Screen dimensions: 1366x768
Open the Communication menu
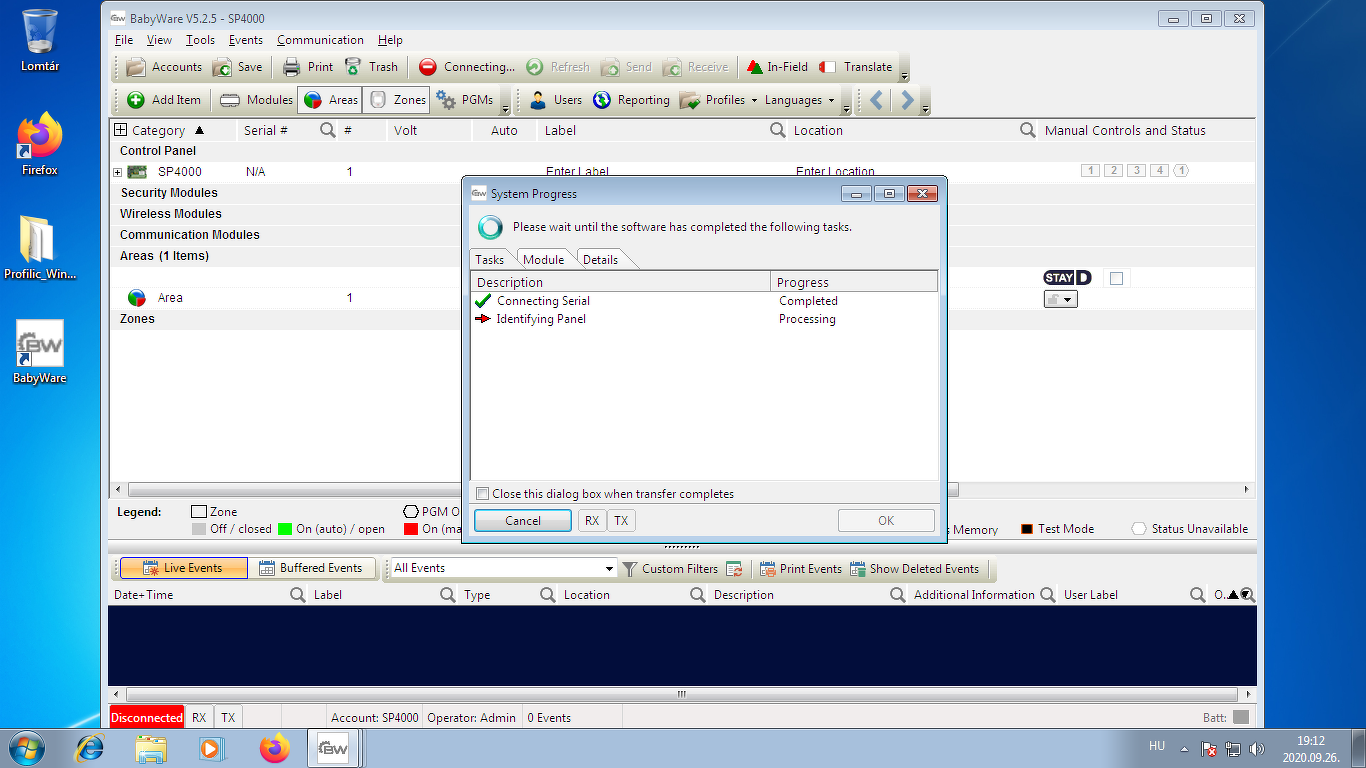coord(320,40)
